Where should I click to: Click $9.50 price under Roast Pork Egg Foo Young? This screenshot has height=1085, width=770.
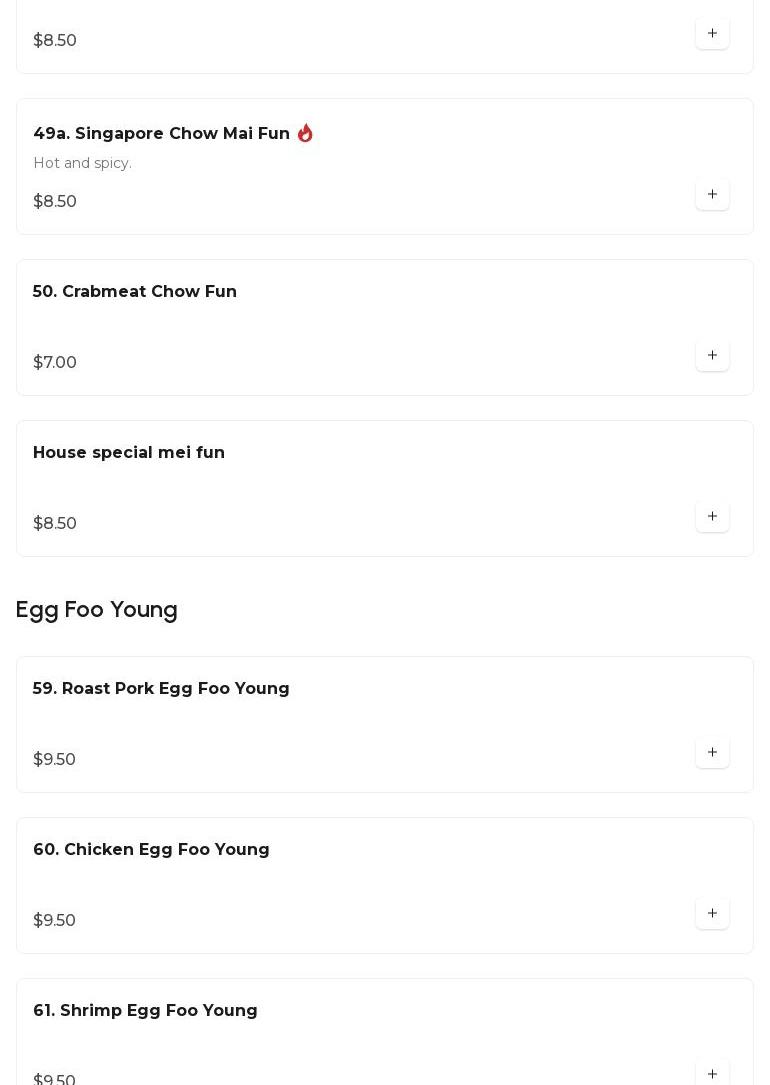click(x=54, y=760)
